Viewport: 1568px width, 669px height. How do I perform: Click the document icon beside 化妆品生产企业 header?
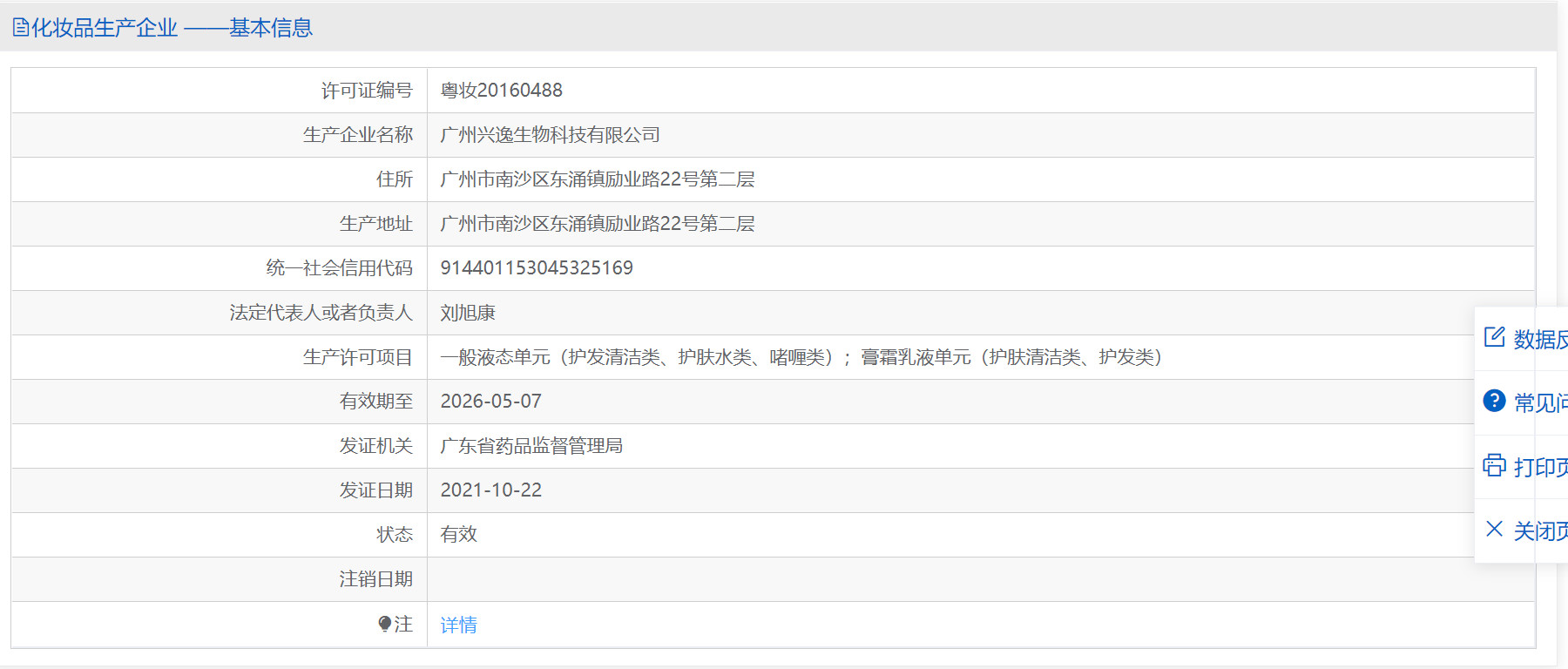click(x=21, y=28)
